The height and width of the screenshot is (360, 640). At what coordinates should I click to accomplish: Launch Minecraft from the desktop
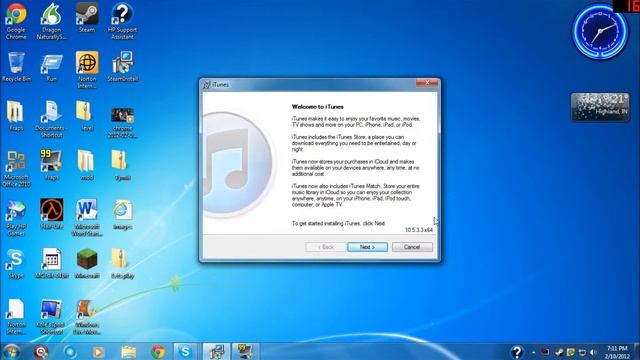[x=87, y=264]
